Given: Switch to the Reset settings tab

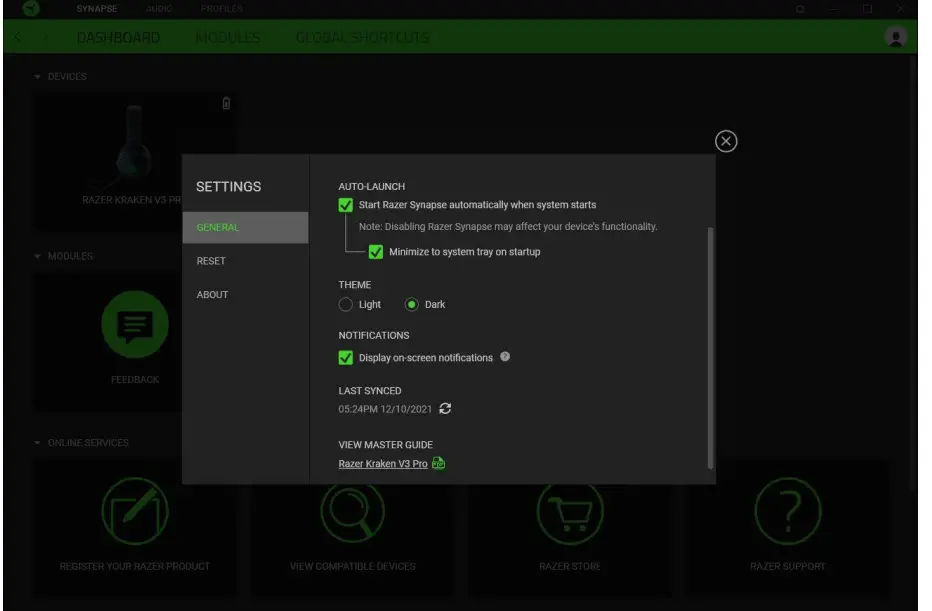Looking at the screenshot, I should 211,261.
